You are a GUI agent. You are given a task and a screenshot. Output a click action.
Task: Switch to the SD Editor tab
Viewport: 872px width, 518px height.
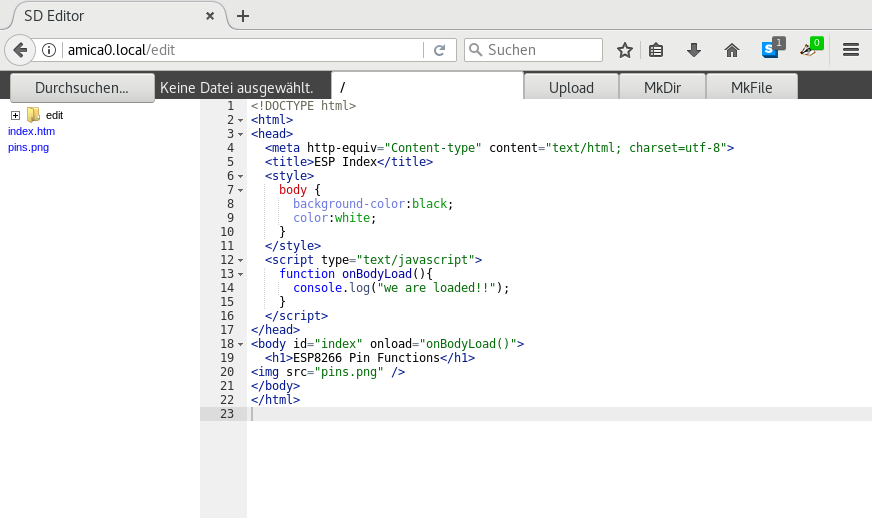point(112,16)
